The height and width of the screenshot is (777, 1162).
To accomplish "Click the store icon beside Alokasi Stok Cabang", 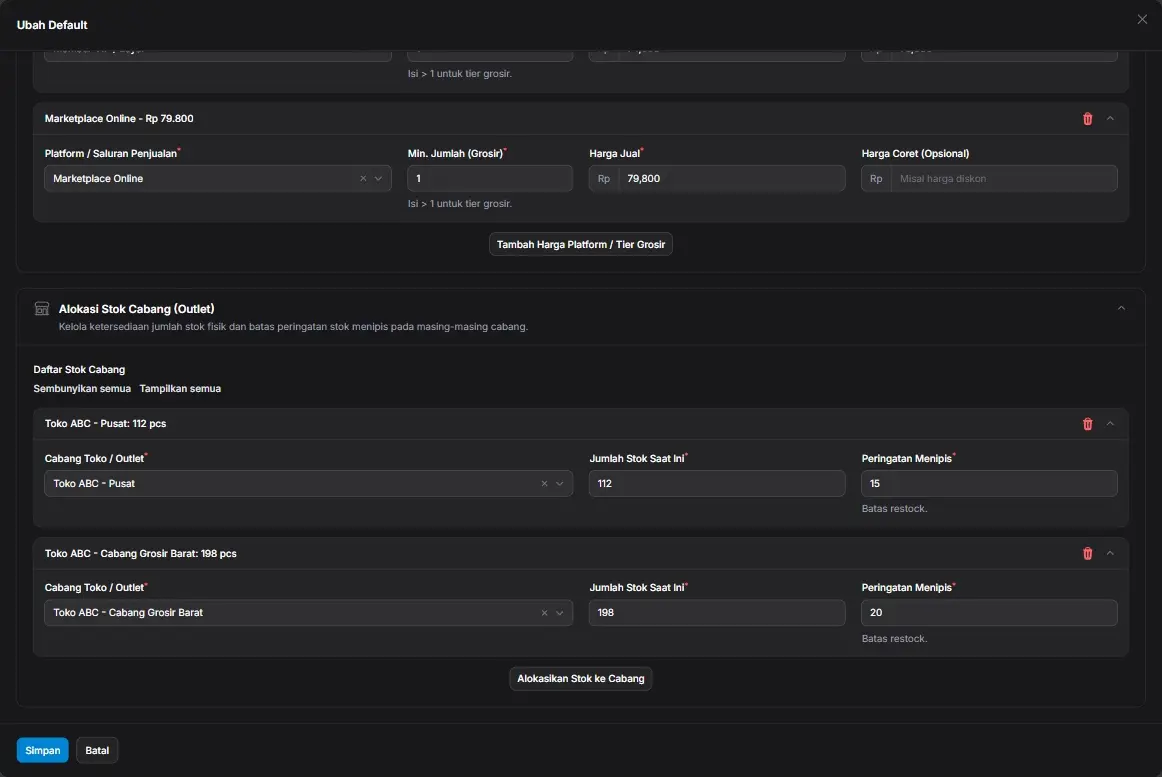I will tap(42, 309).
